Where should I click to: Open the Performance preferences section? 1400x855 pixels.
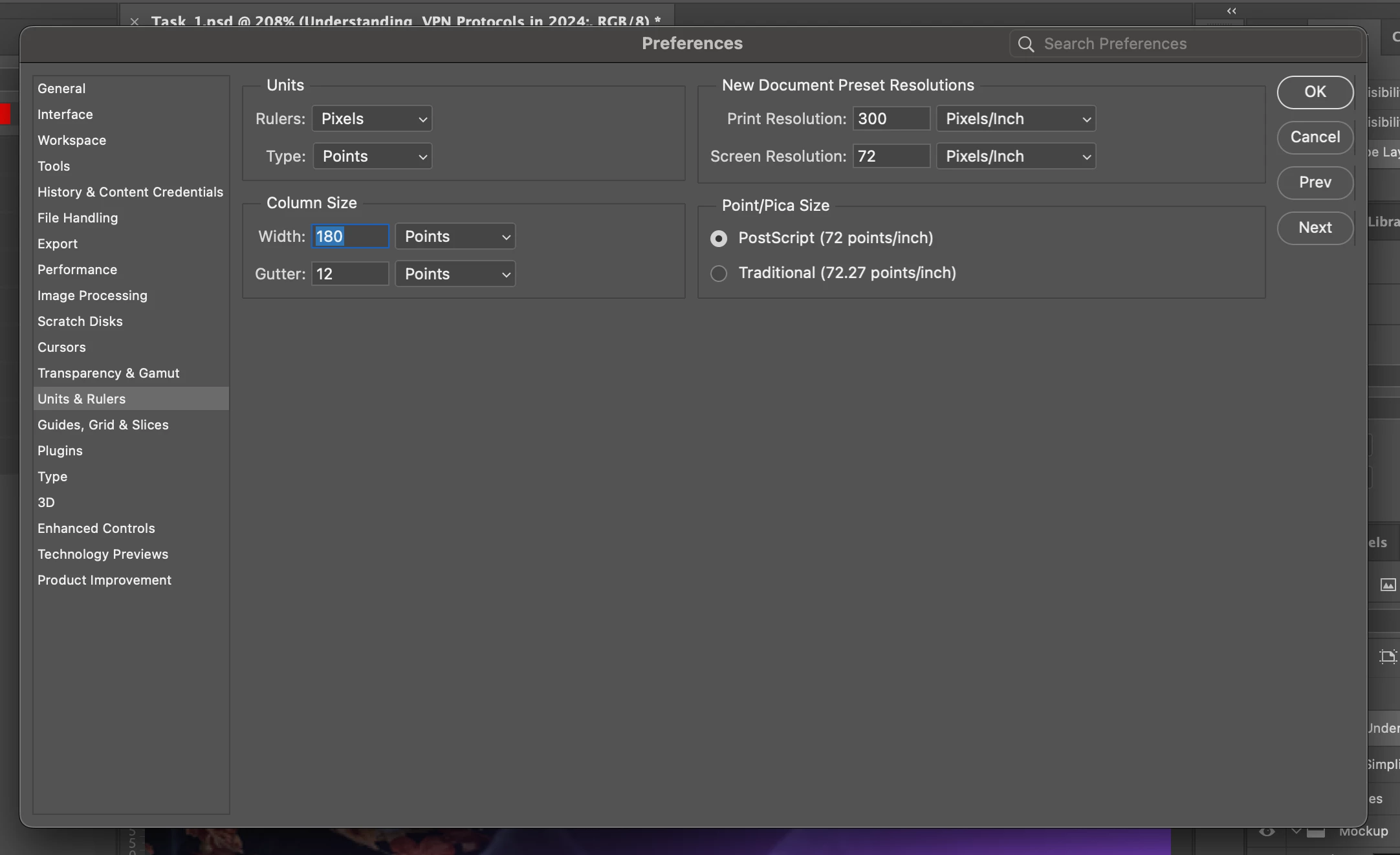coord(77,270)
